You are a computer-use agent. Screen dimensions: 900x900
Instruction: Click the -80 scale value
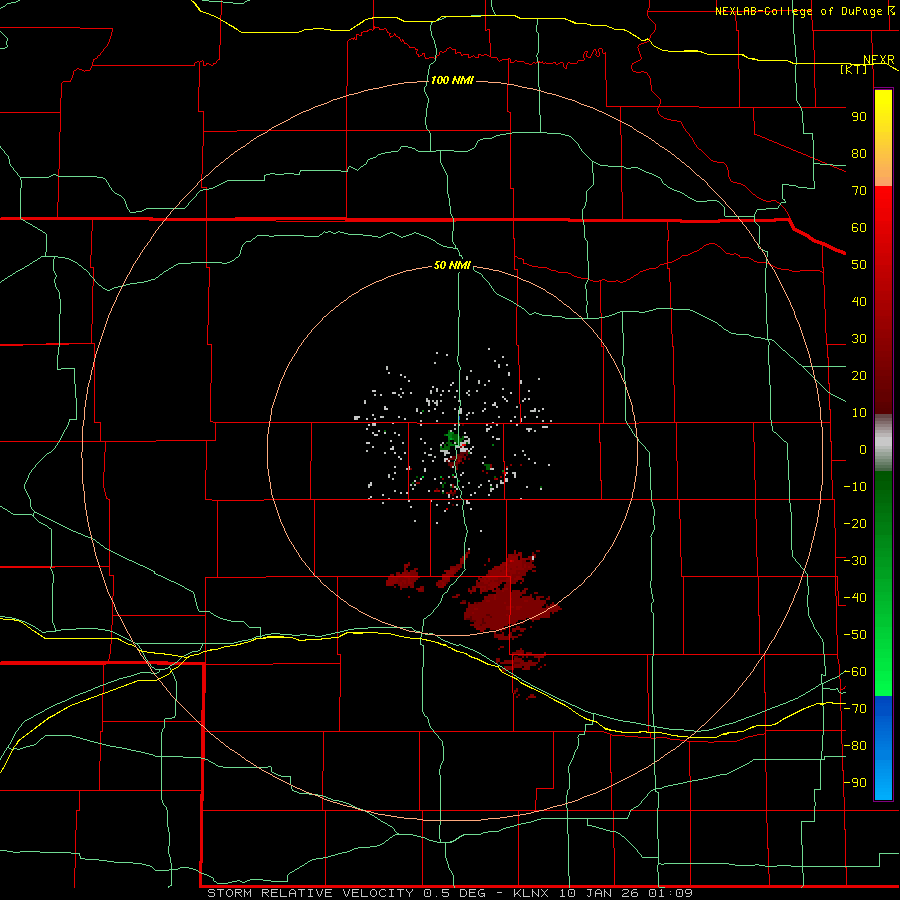click(855, 746)
